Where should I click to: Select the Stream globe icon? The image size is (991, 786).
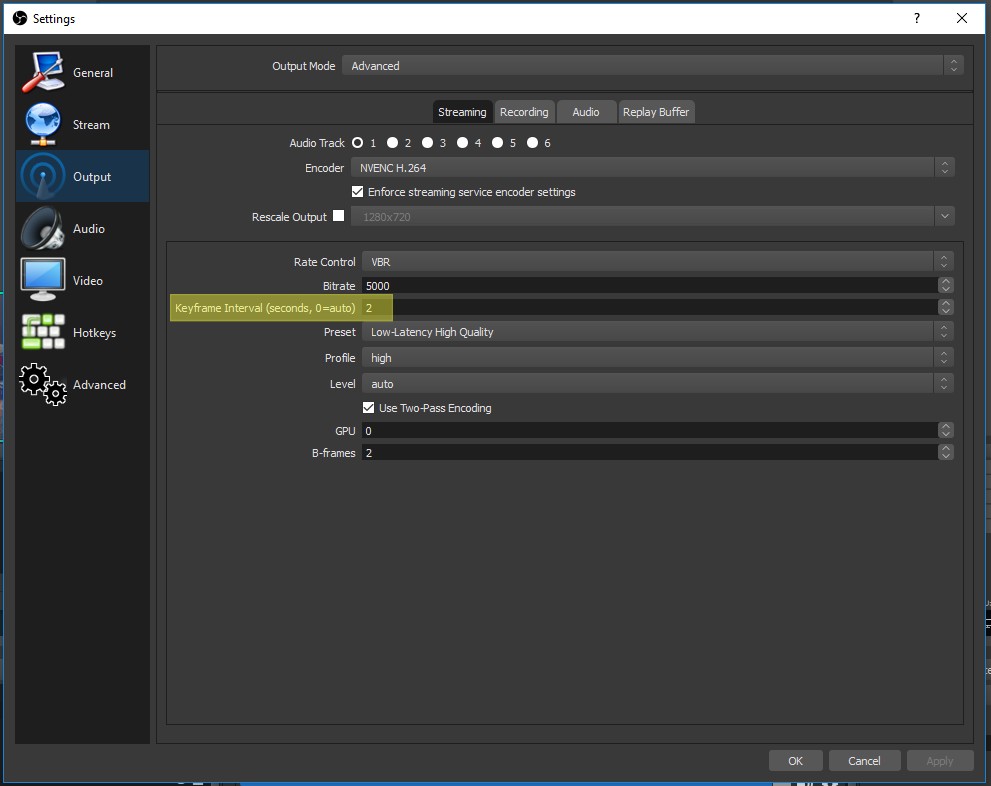[43, 124]
